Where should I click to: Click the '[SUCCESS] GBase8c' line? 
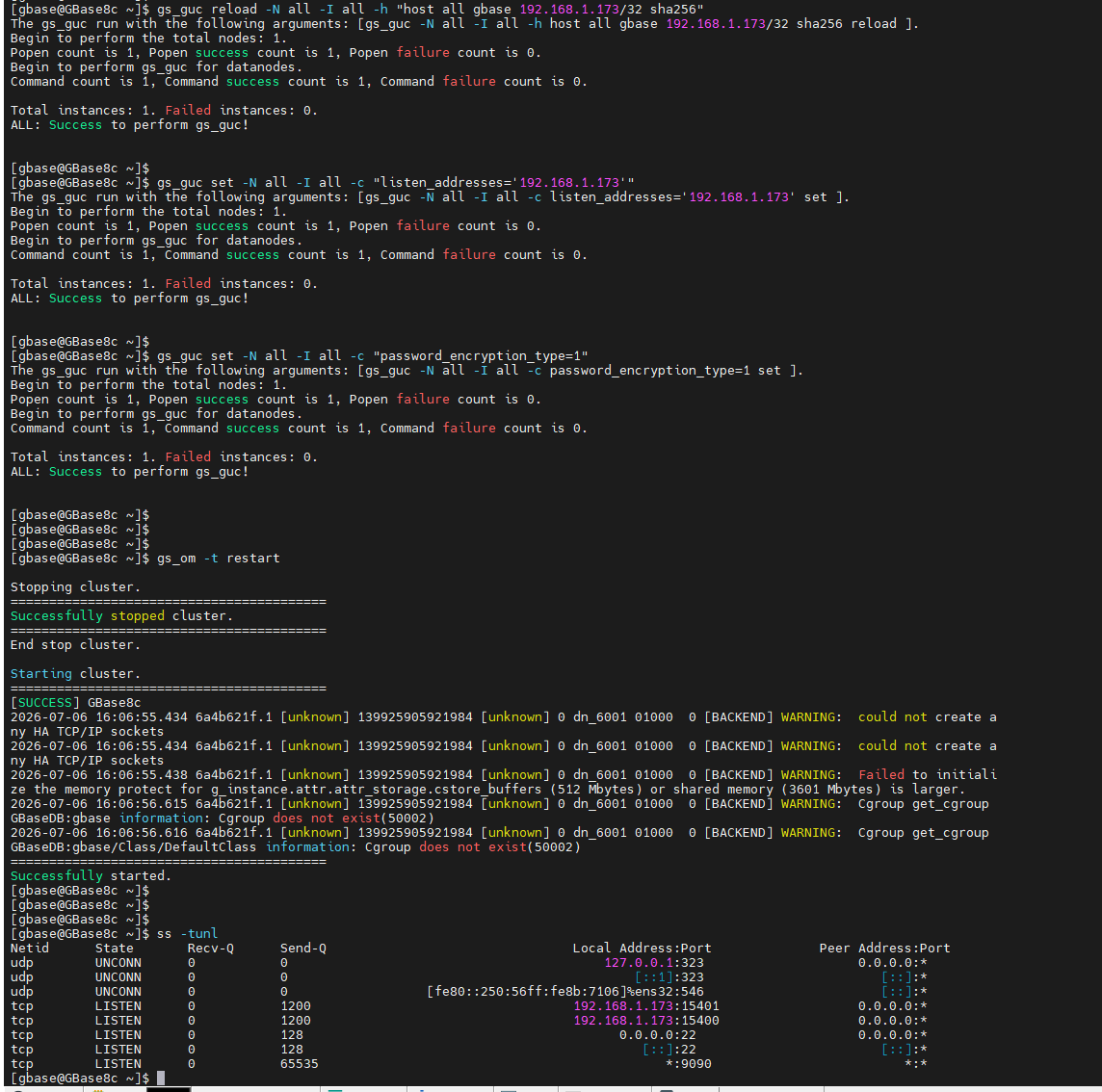75,703
